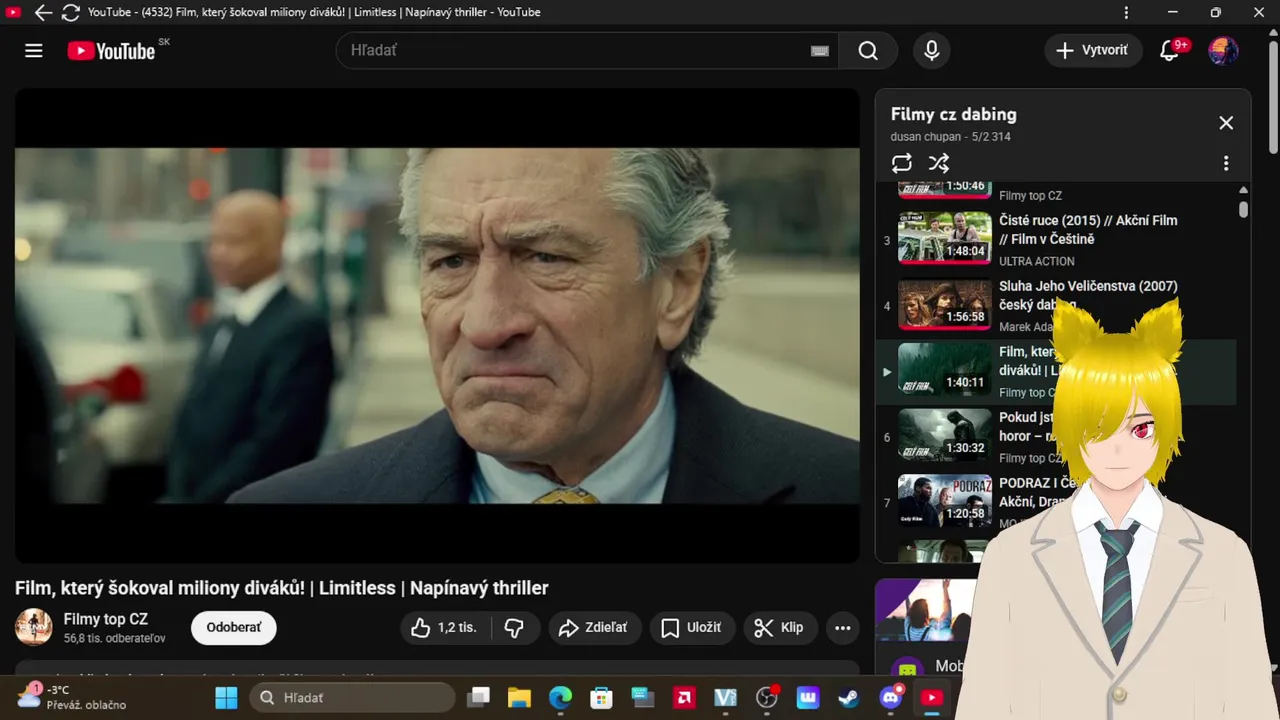1280x720 pixels.
Task: Reload the page with refresh icon
Action: [70, 12]
